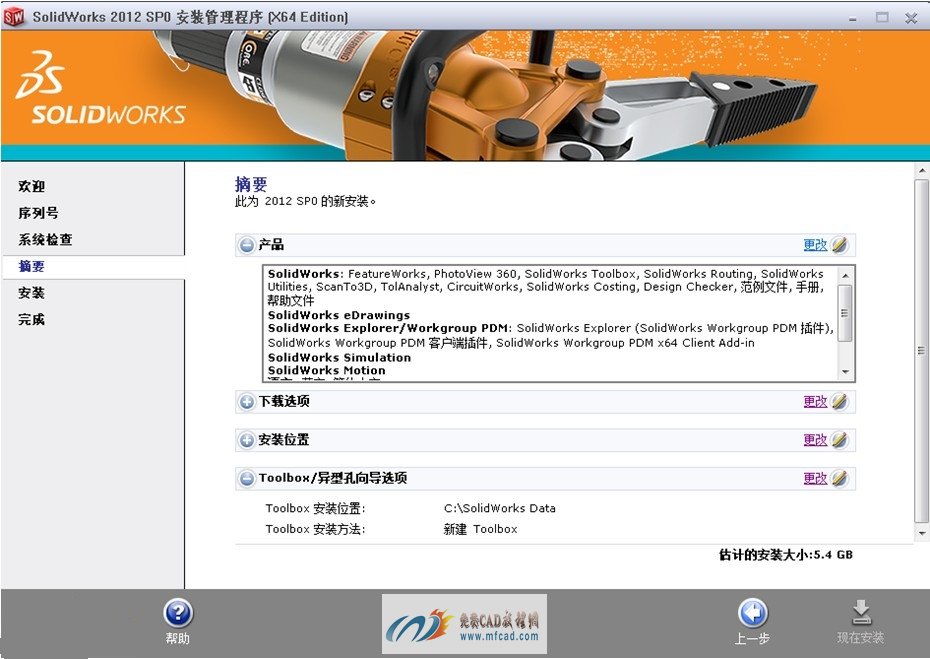Screen dimensions: 930x659
Task: Click the pencil edit icon for Toolbox/异型孔向导选项
Action: pyautogui.click(x=840, y=478)
